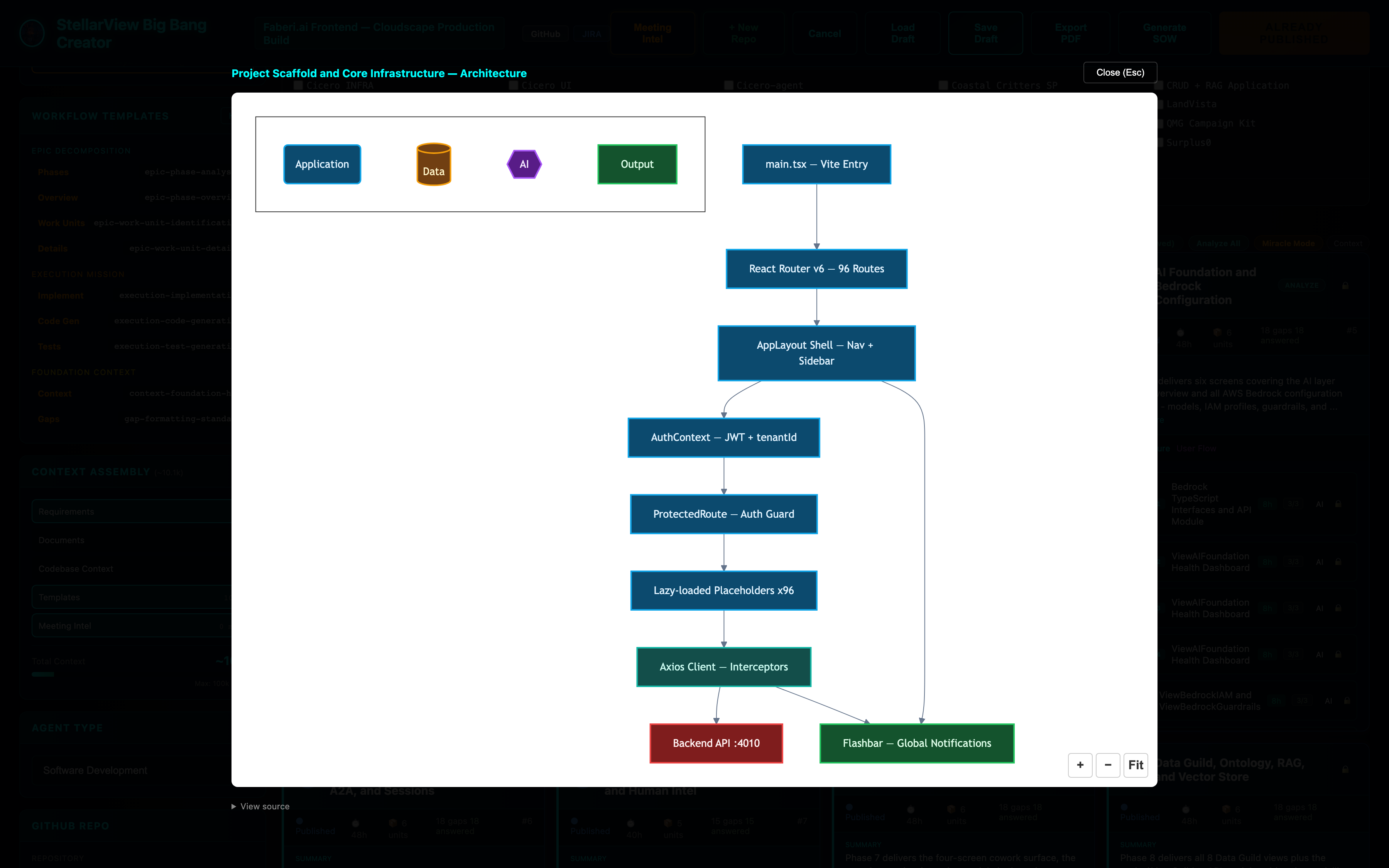The width and height of the screenshot is (1389, 868).
Task: Click the 48h clock icon on AI Foundation card
Action: [1181, 333]
